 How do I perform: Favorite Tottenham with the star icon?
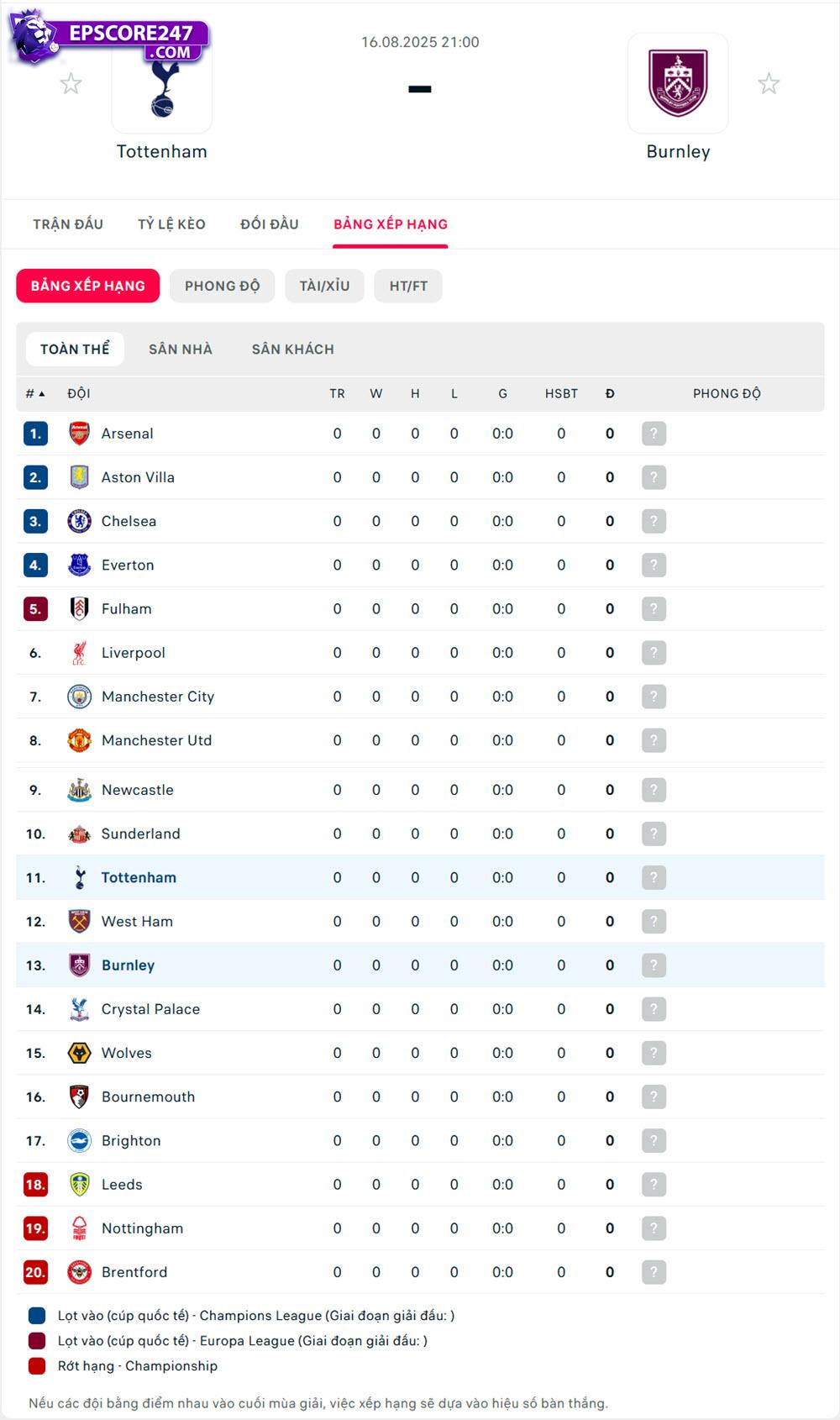[71, 83]
